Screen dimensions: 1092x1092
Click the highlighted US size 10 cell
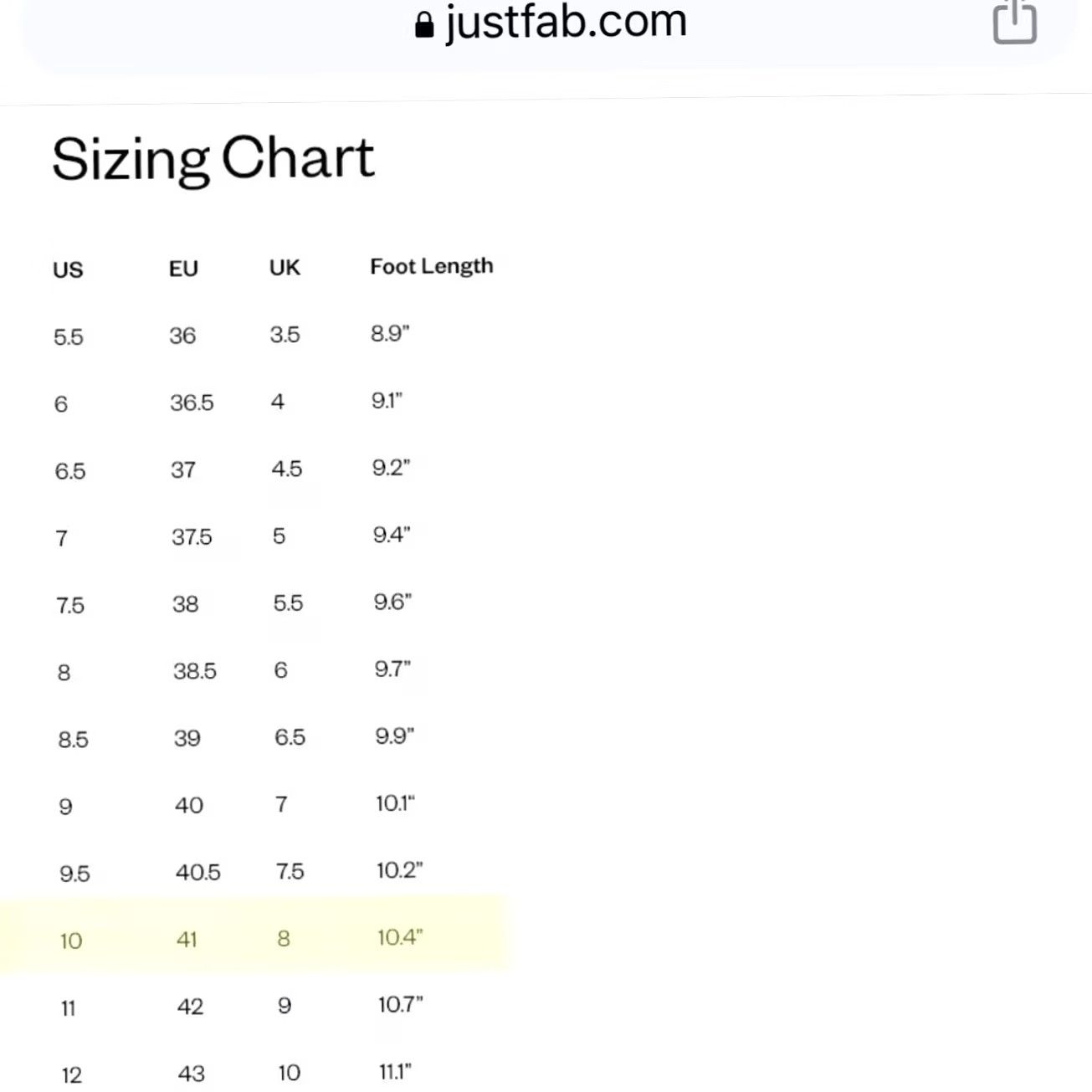pyautogui.click(x=71, y=941)
